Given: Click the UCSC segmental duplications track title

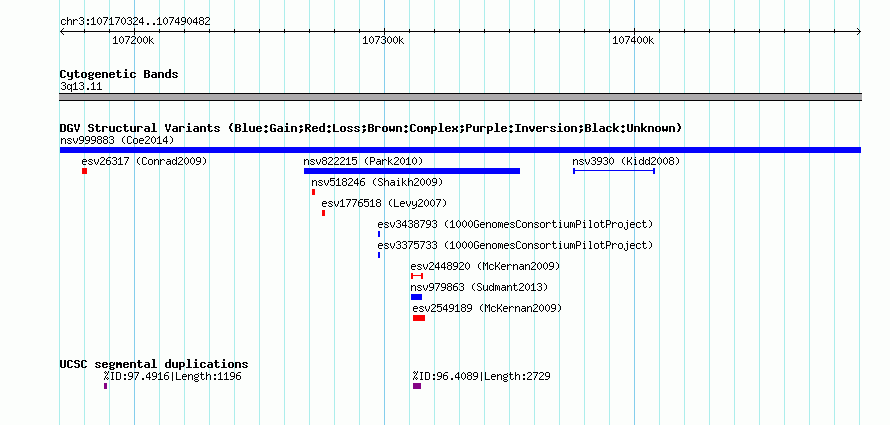Looking at the screenshot, I should pyautogui.click(x=154, y=364).
